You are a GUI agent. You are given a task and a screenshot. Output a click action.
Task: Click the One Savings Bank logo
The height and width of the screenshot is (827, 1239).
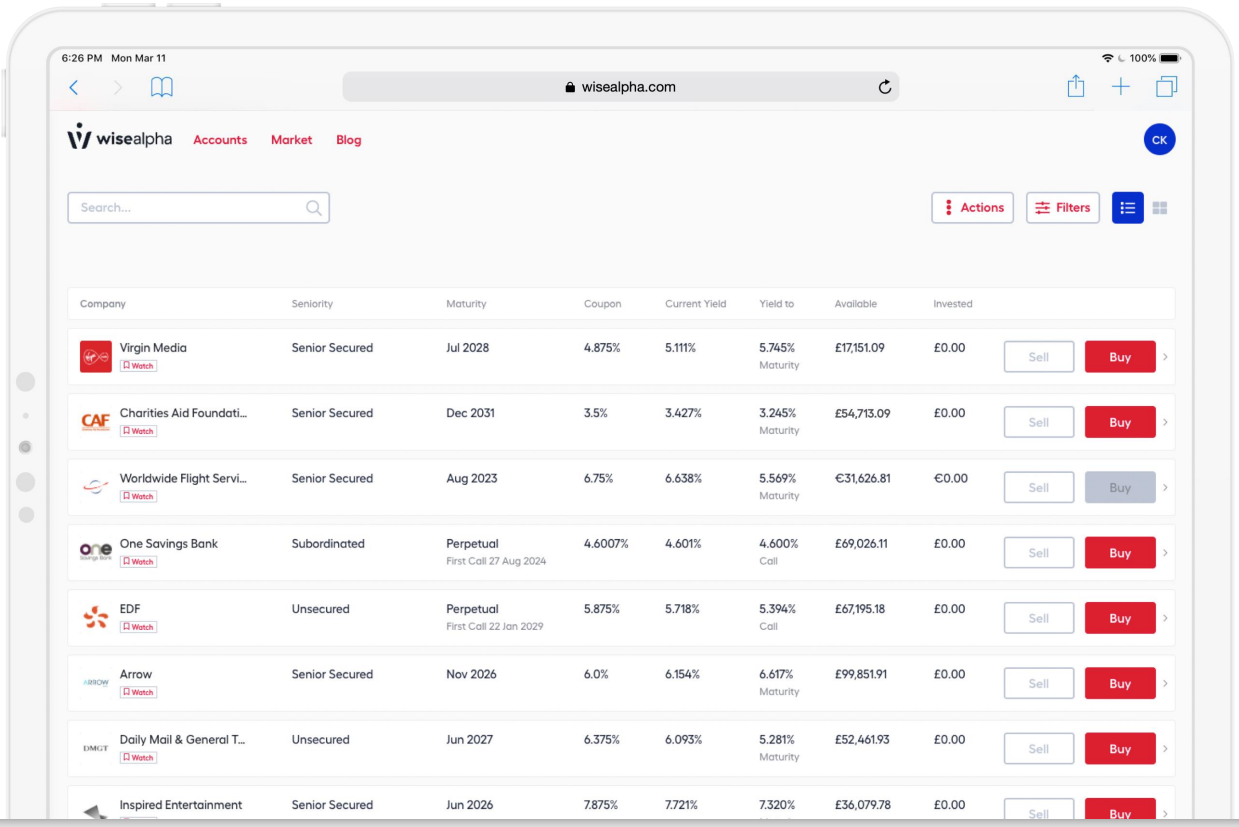click(x=96, y=552)
